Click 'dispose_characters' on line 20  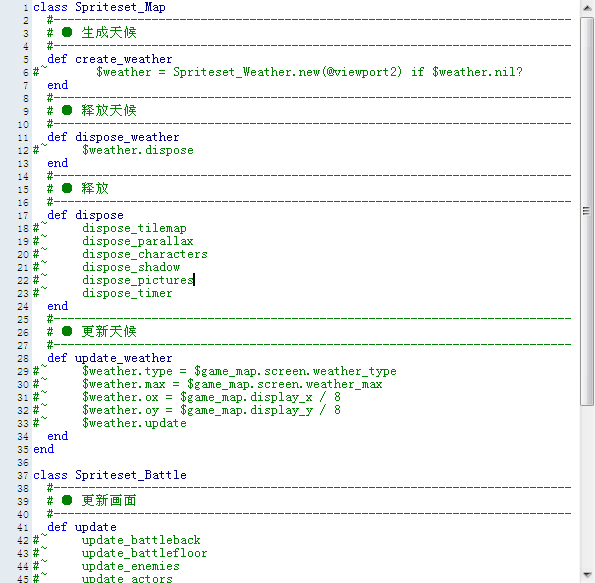(145, 254)
